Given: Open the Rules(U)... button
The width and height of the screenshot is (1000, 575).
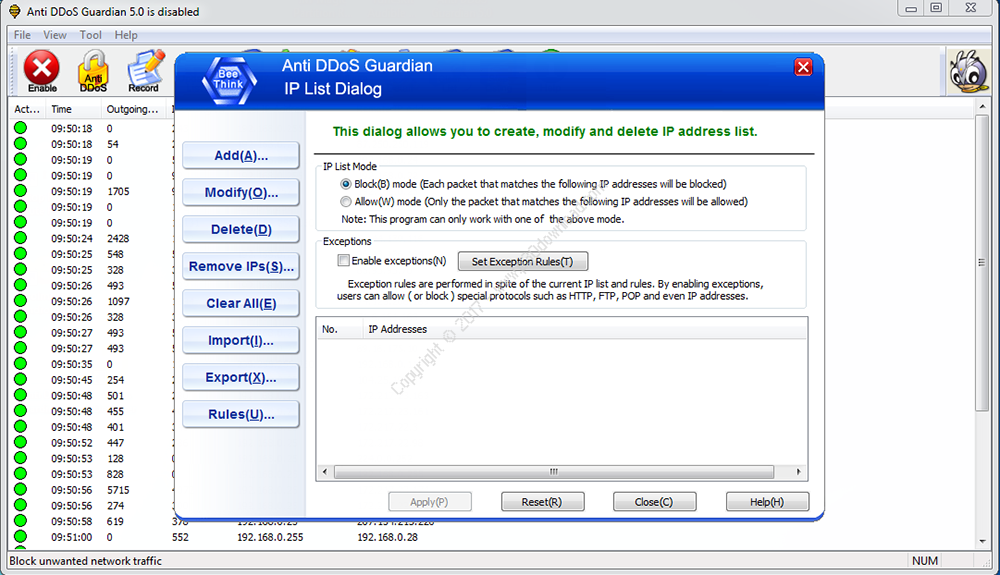Looking at the screenshot, I should pyautogui.click(x=241, y=414).
